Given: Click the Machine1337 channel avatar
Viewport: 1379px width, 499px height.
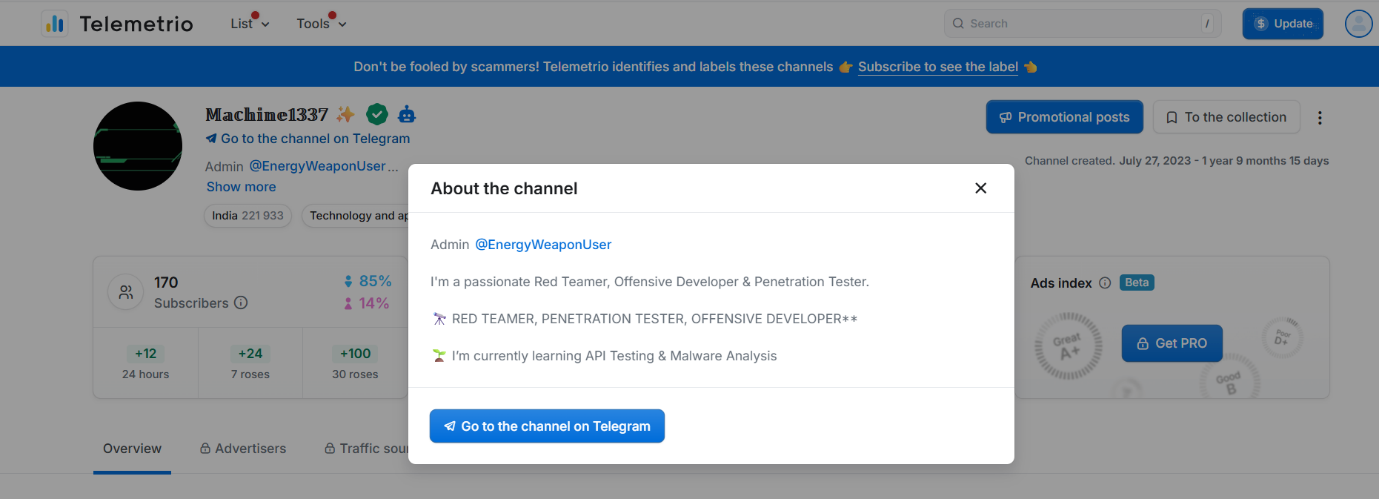Looking at the screenshot, I should [x=137, y=146].
